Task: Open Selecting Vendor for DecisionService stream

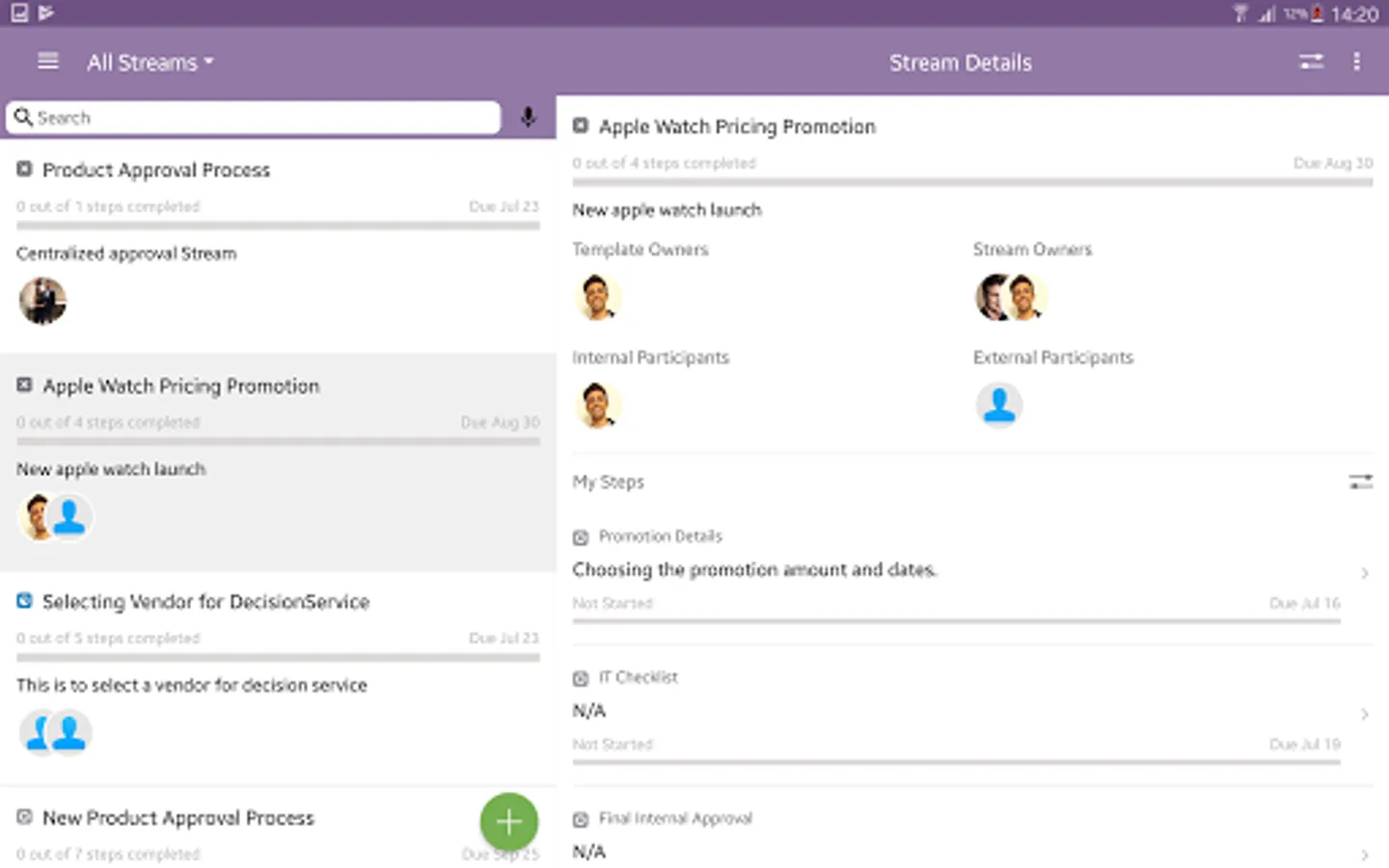Action: click(x=278, y=678)
